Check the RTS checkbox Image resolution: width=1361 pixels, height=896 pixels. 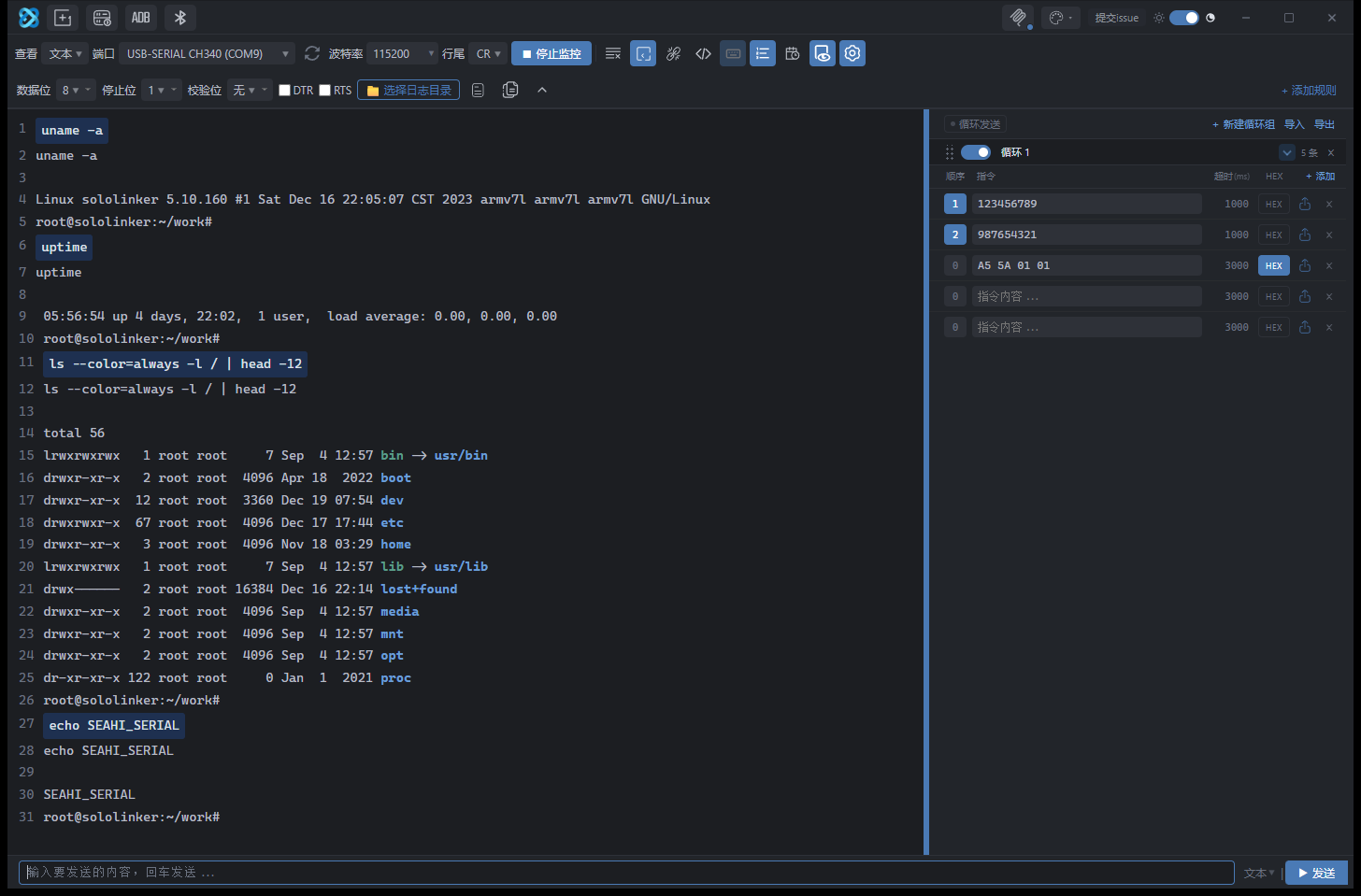325,91
